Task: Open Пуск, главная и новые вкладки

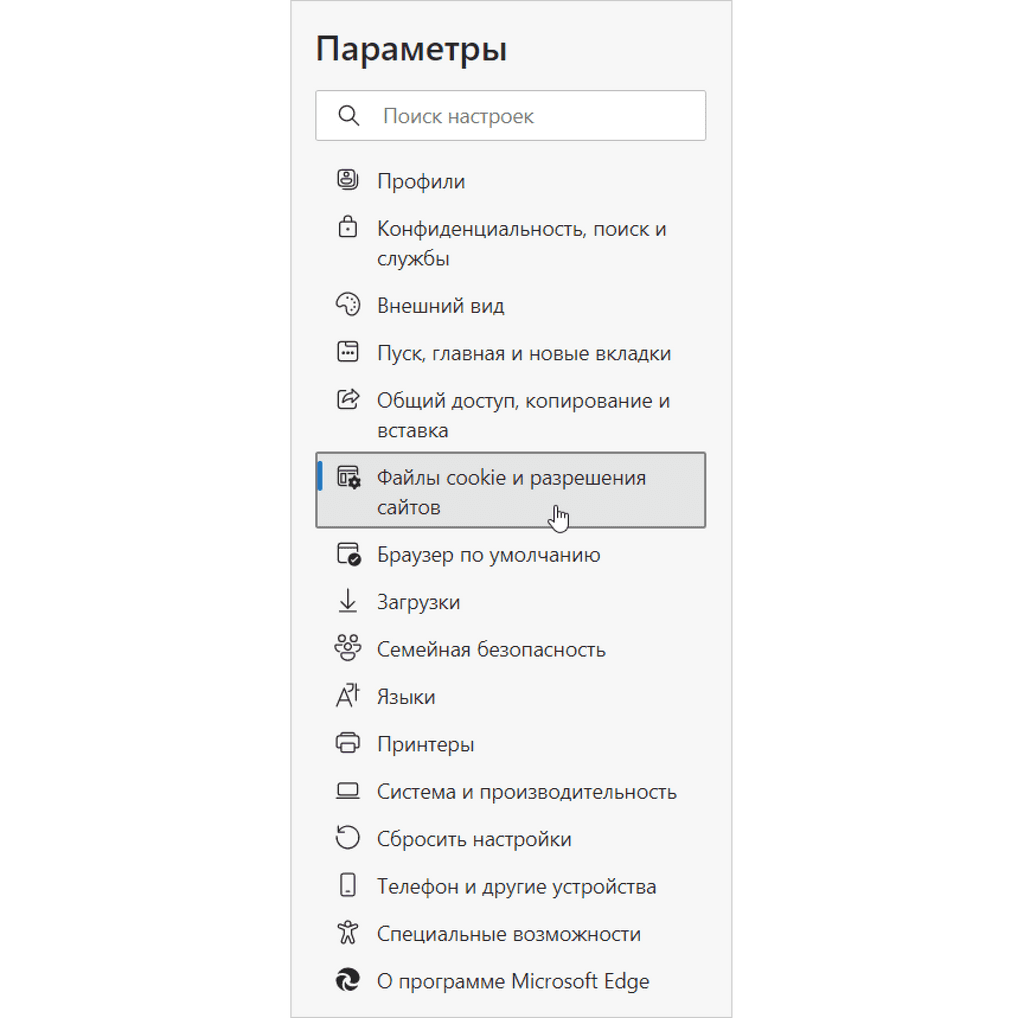Action: 523,353
